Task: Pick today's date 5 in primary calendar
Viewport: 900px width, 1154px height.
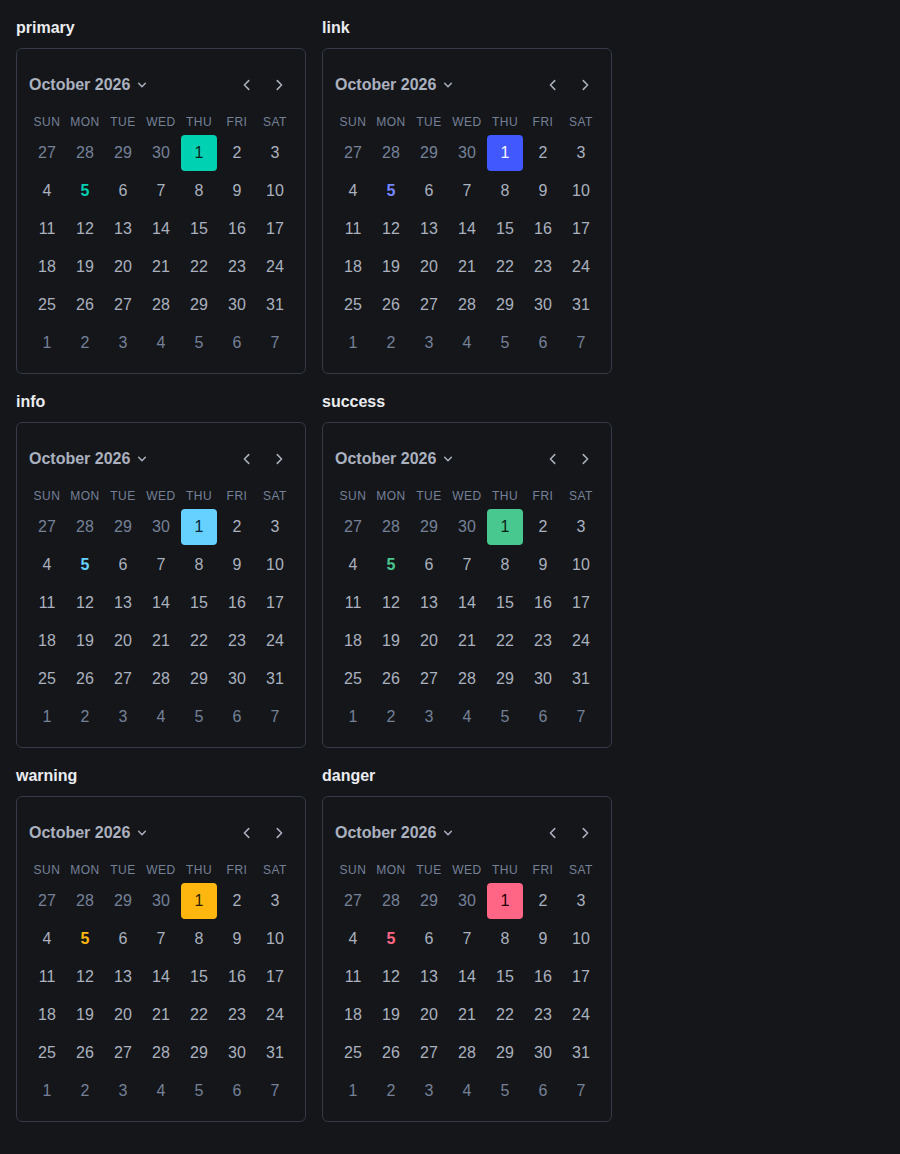Action: click(x=85, y=191)
